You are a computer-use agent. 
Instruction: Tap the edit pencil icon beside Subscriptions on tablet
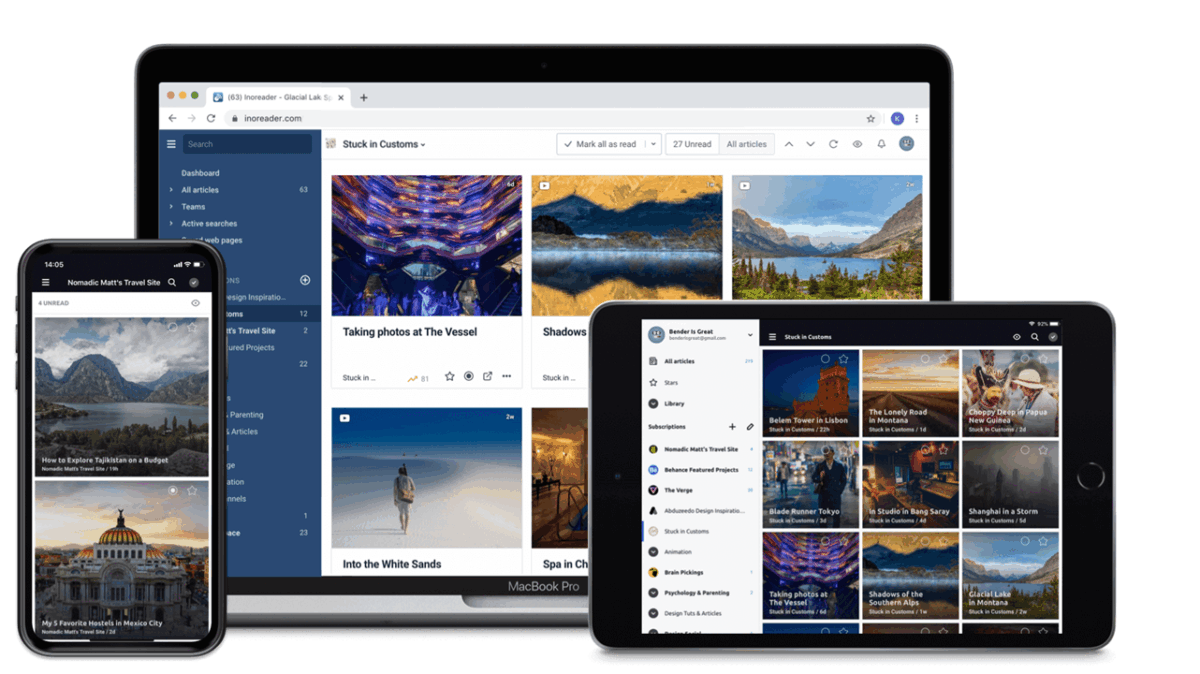click(x=750, y=427)
